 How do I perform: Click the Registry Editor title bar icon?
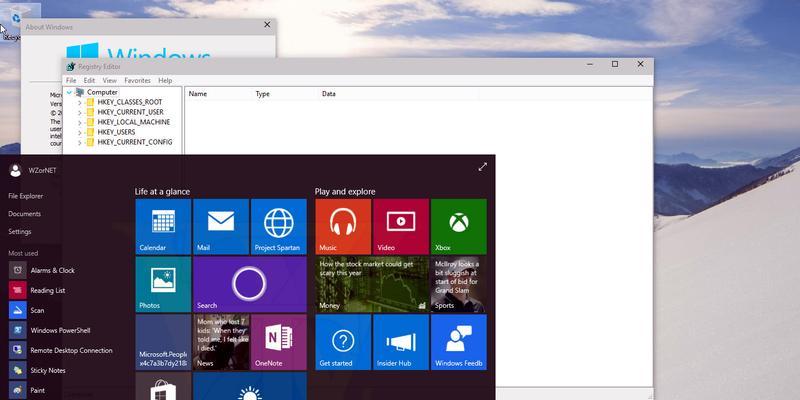point(71,66)
